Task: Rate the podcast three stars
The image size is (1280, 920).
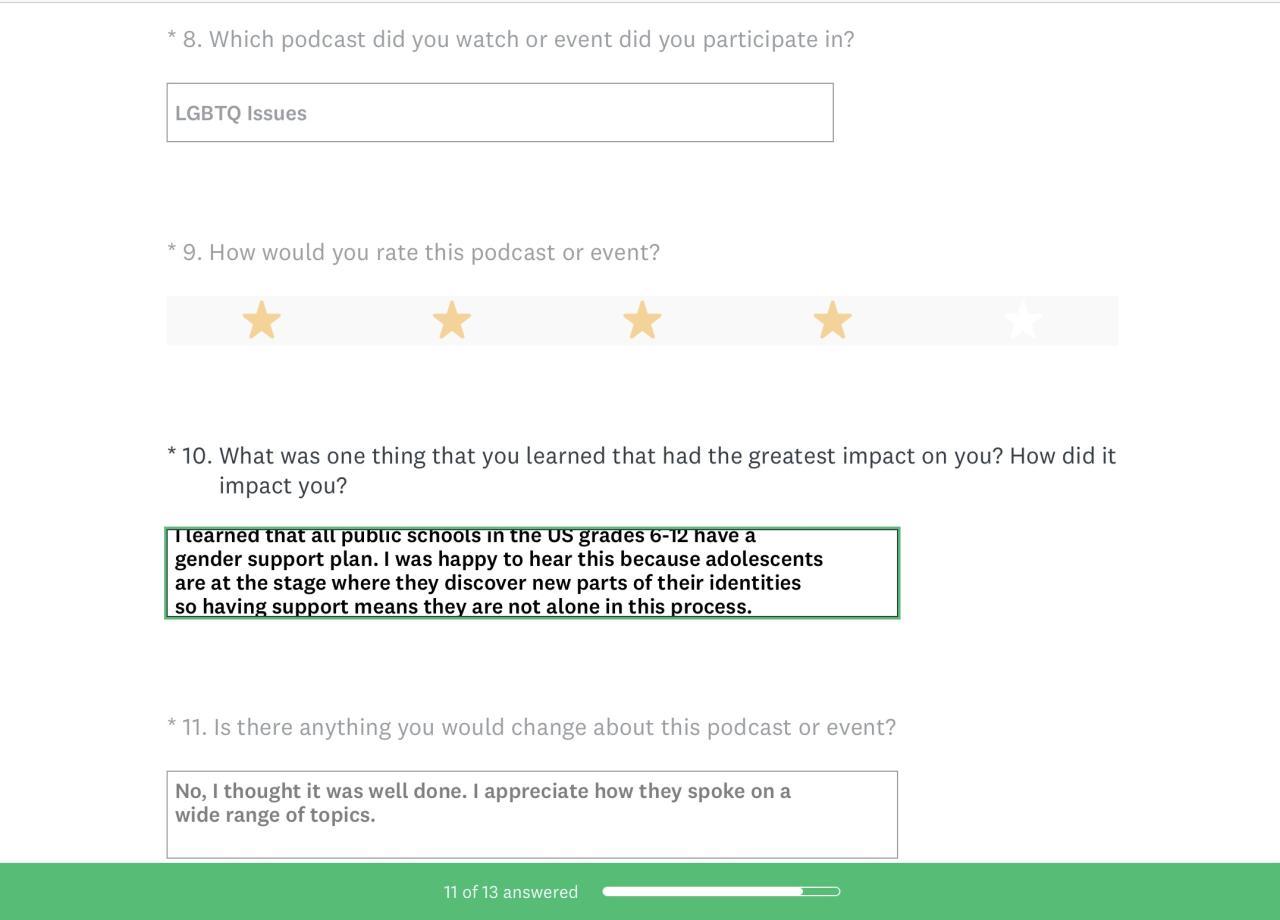Action: click(642, 321)
